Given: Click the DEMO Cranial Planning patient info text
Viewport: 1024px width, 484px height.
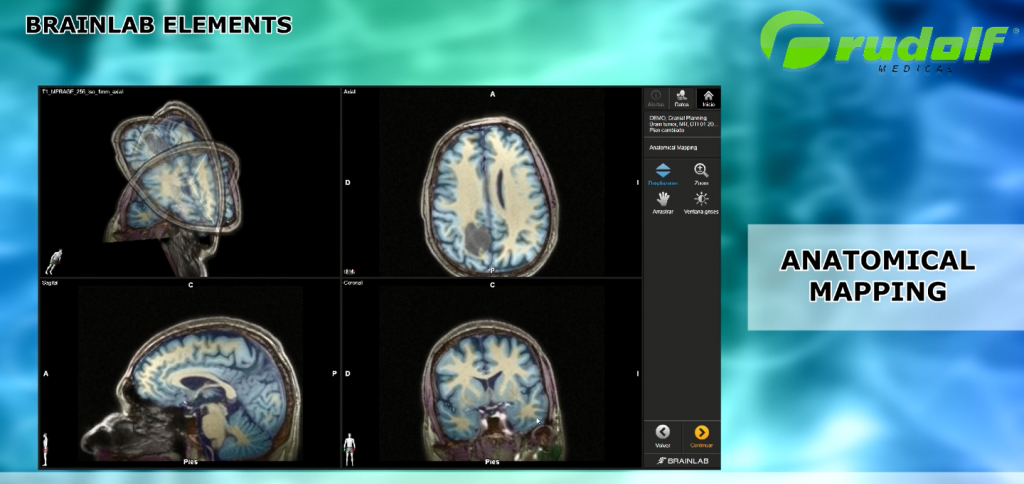Looking at the screenshot, I should tap(682, 124).
